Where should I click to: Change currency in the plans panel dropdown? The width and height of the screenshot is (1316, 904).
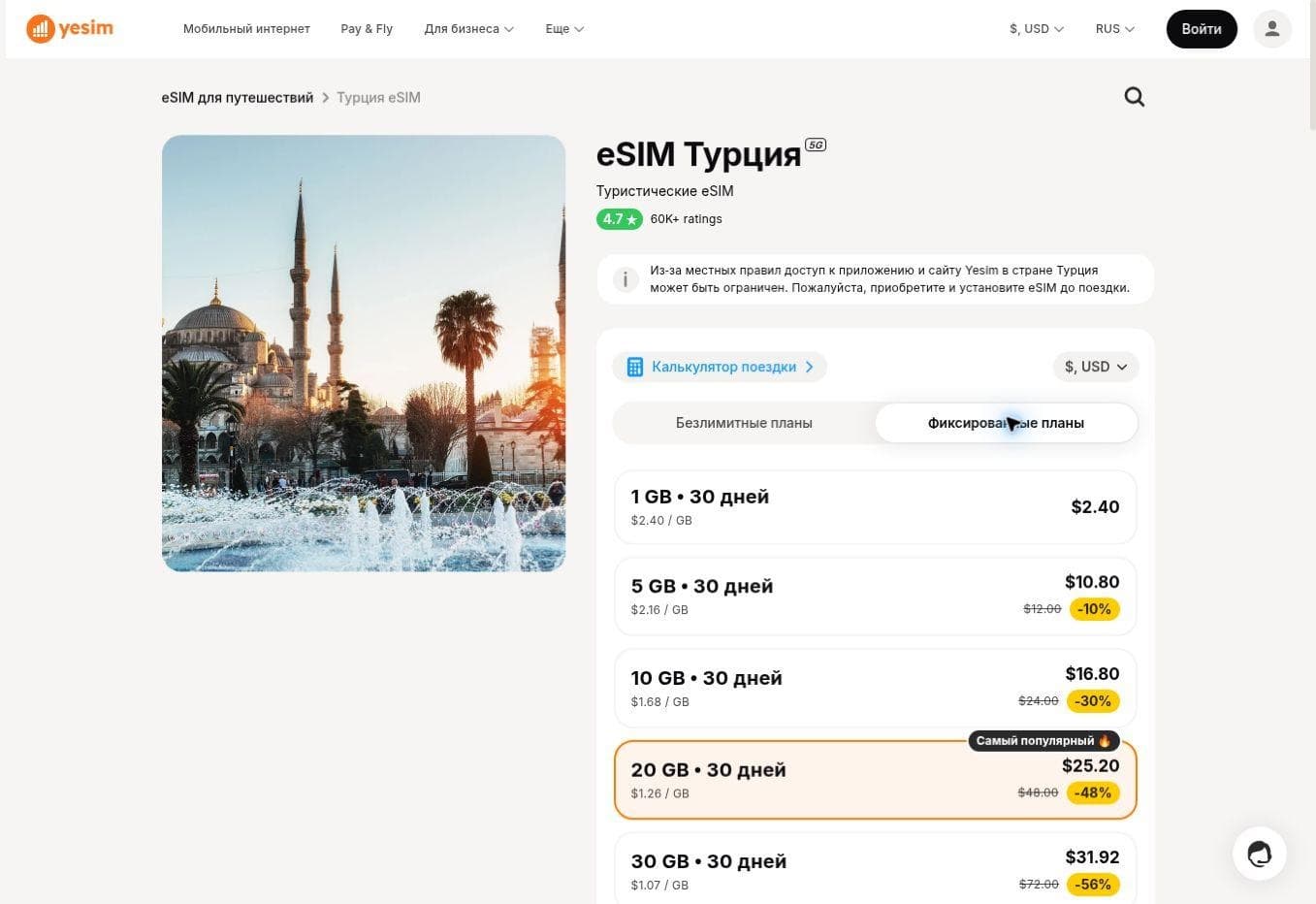click(x=1096, y=367)
